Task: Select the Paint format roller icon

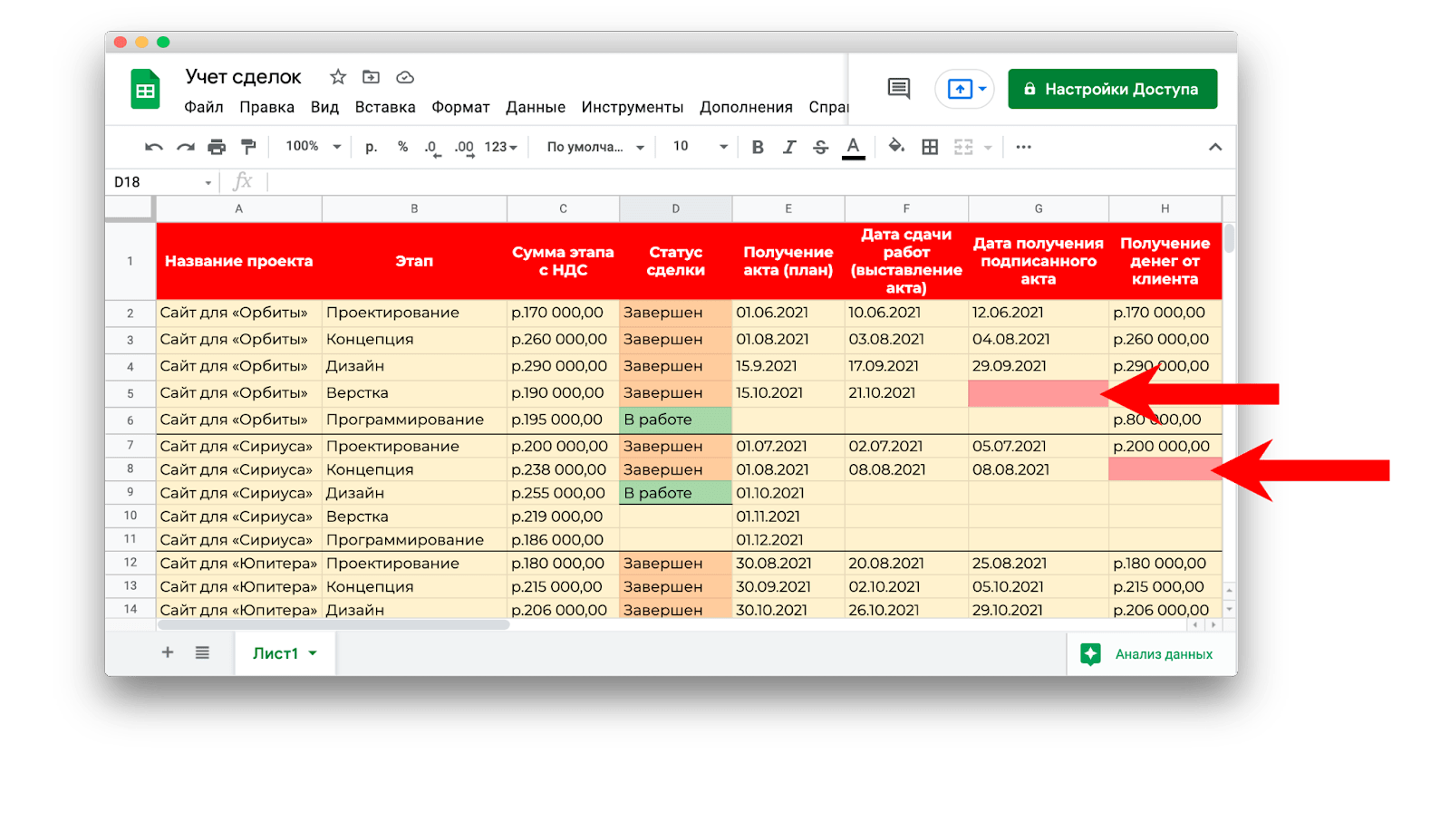Action: 247,147
